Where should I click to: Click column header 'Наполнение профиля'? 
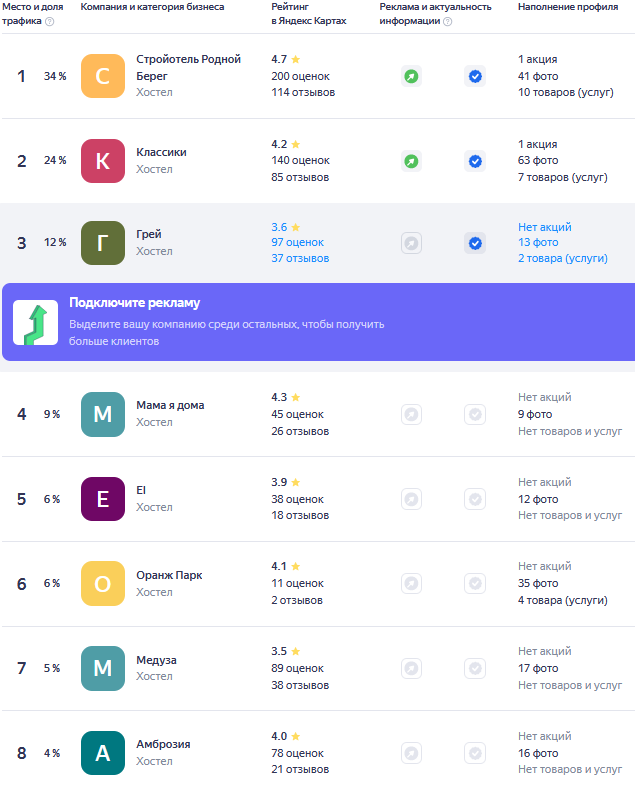tap(568, 7)
